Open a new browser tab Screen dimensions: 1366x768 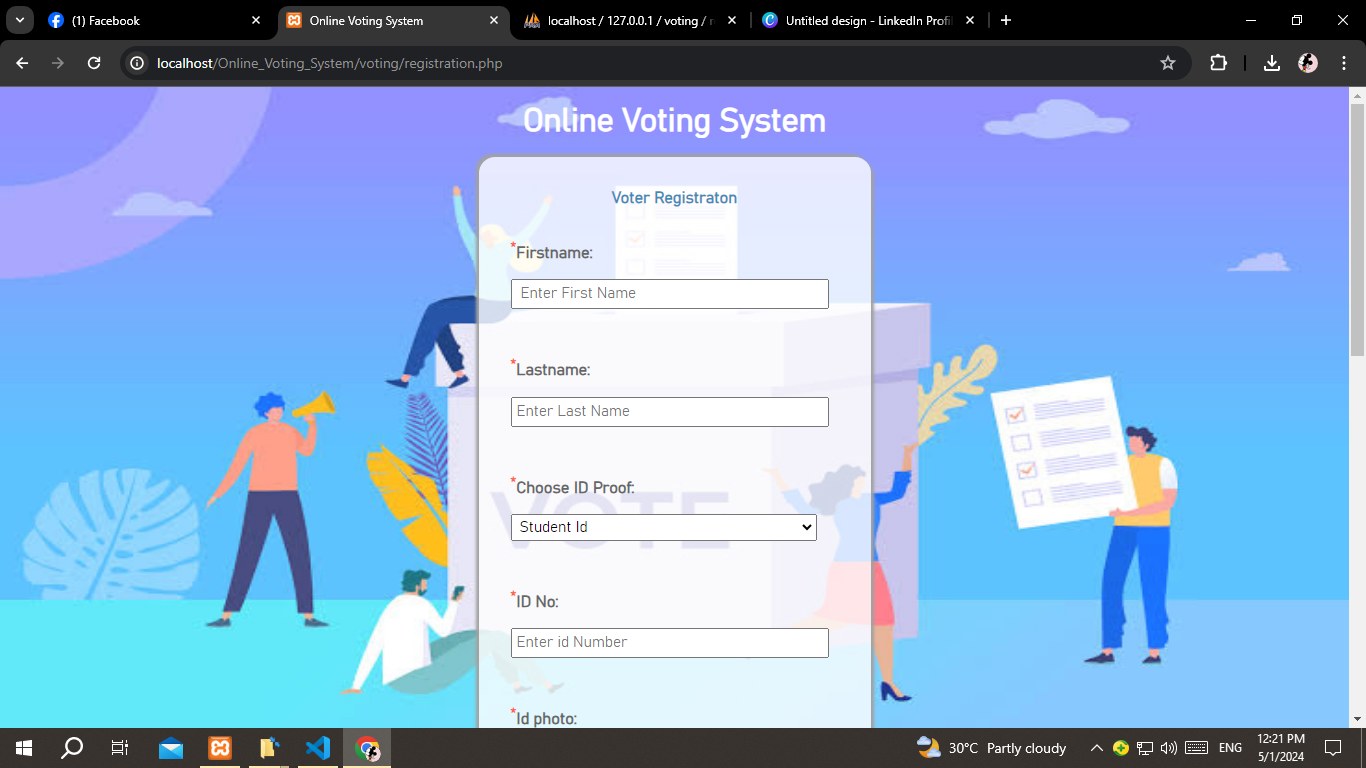click(1006, 20)
